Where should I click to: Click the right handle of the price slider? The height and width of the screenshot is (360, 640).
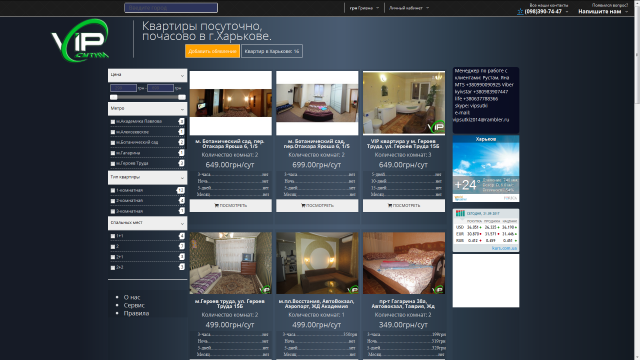click(182, 97)
